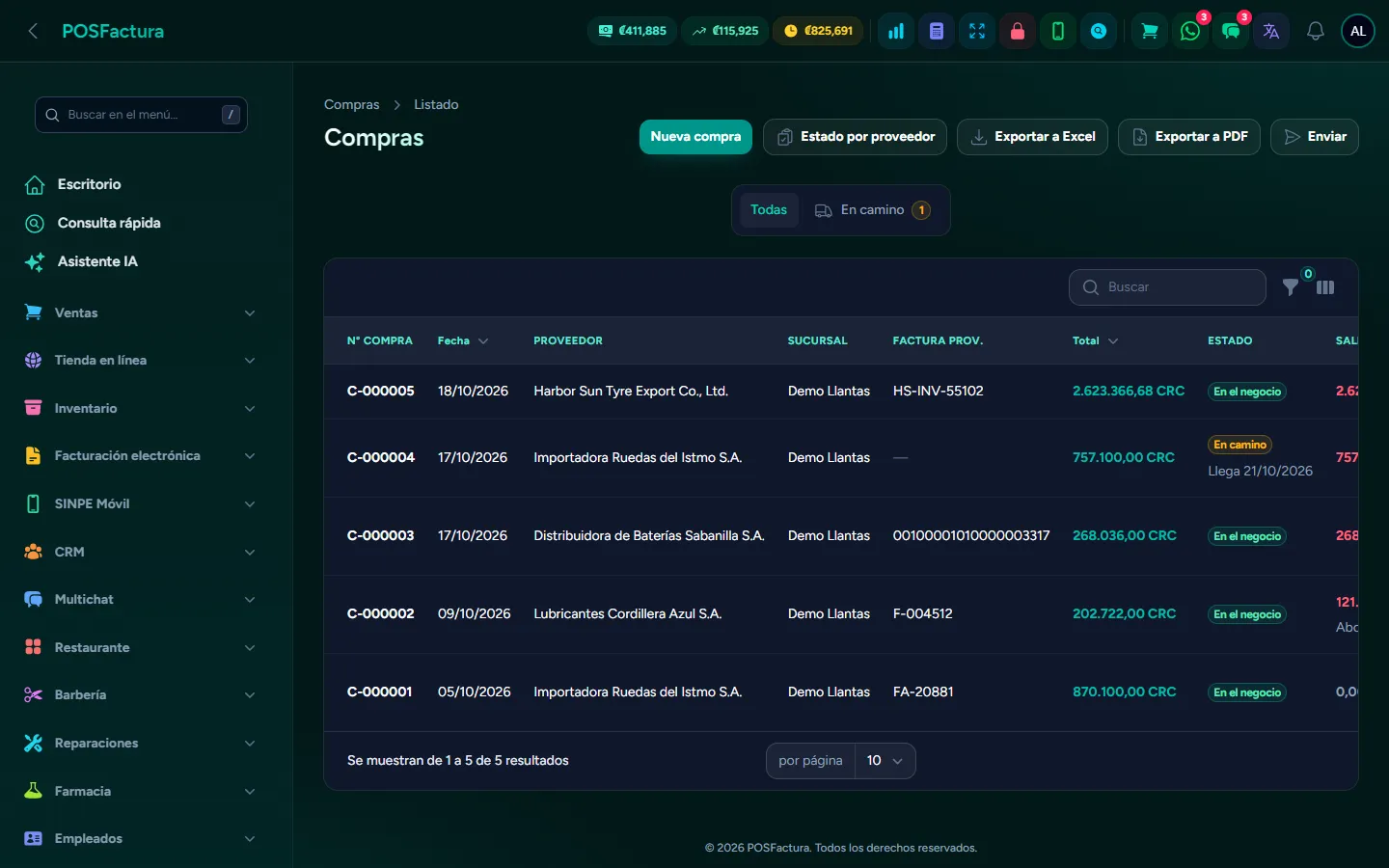Toggle fullscreen mode icon

click(x=977, y=31)
